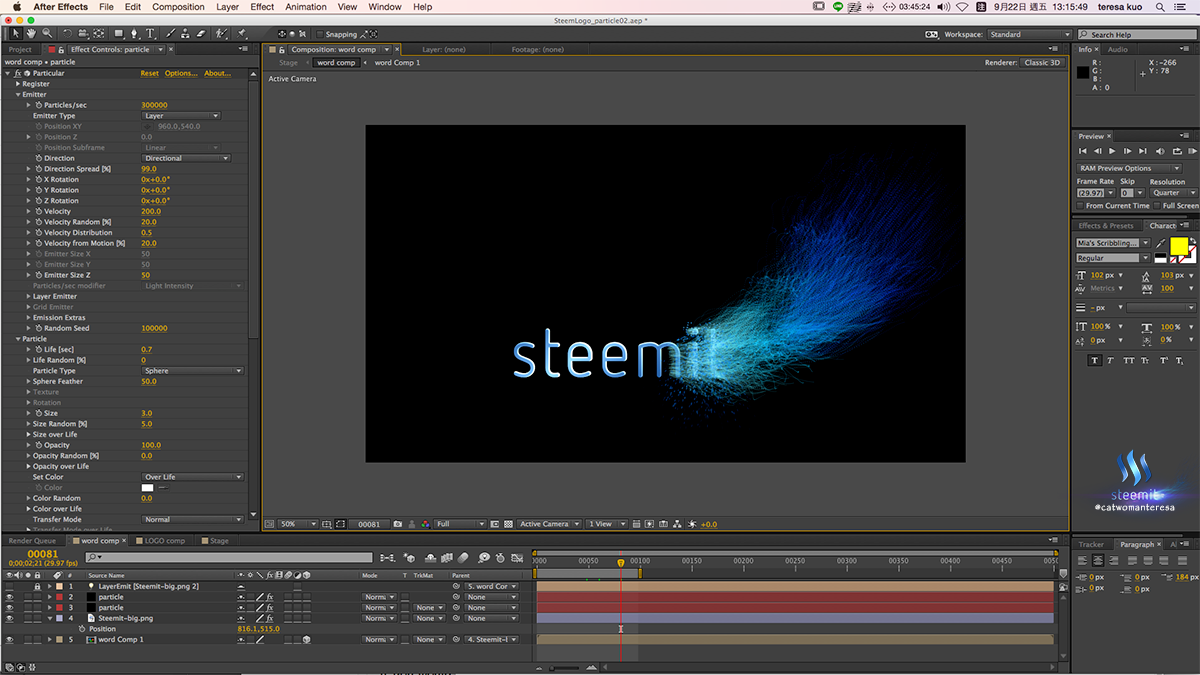1200x675 pixels.
Task: Select the Selection arrow tool
Action: coord(16,34)
